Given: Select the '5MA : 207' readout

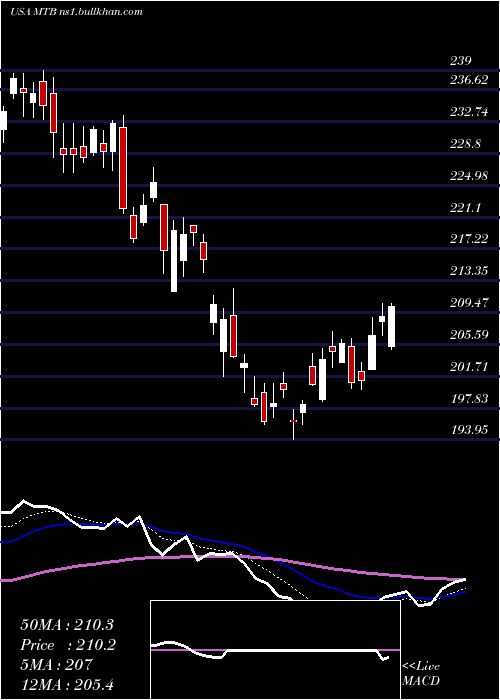Looking at the screenshot, I should [x=56, y=665].
